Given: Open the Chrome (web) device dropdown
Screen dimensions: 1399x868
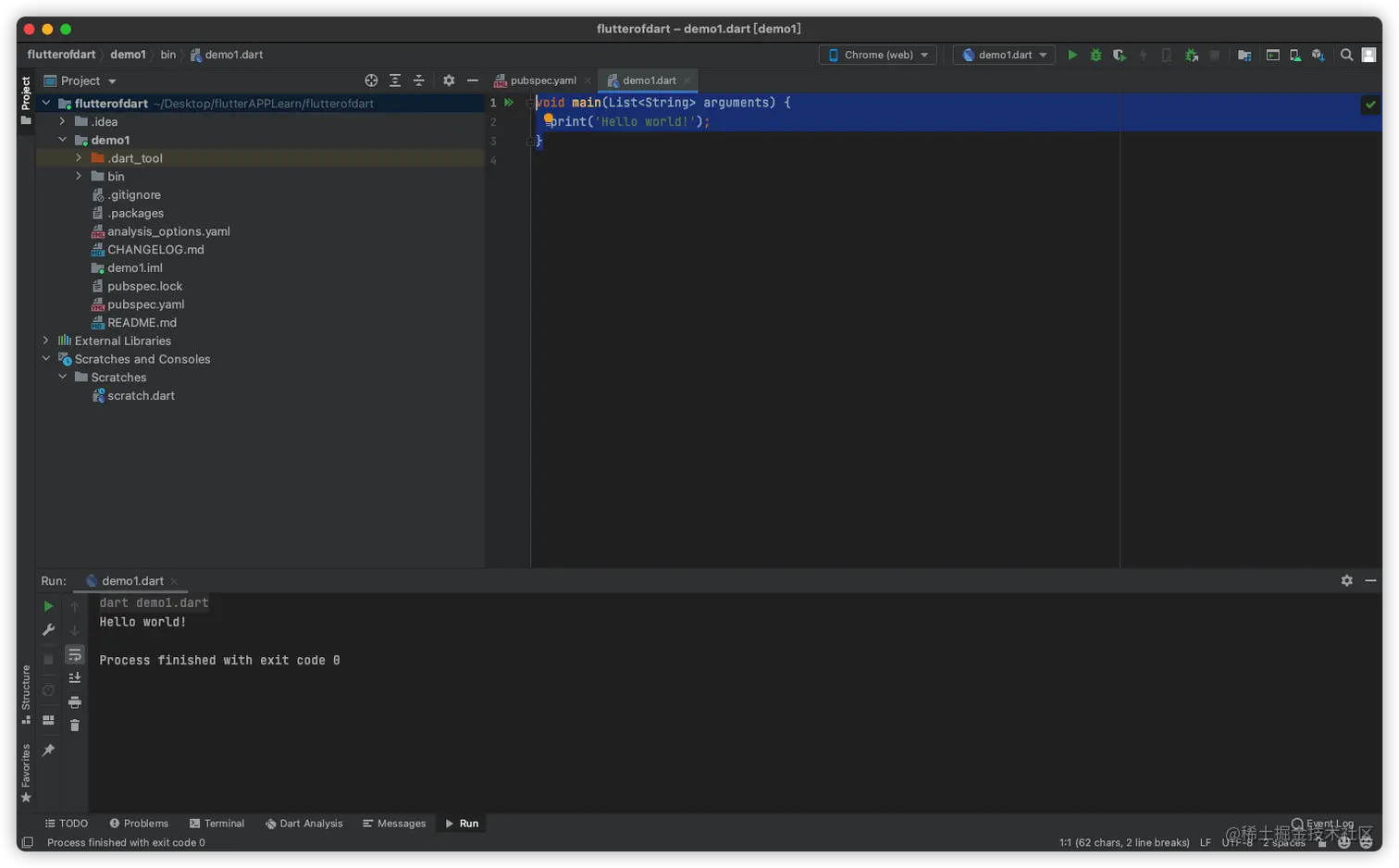Looking at the screenshot, I should click(x=878, y=56).
